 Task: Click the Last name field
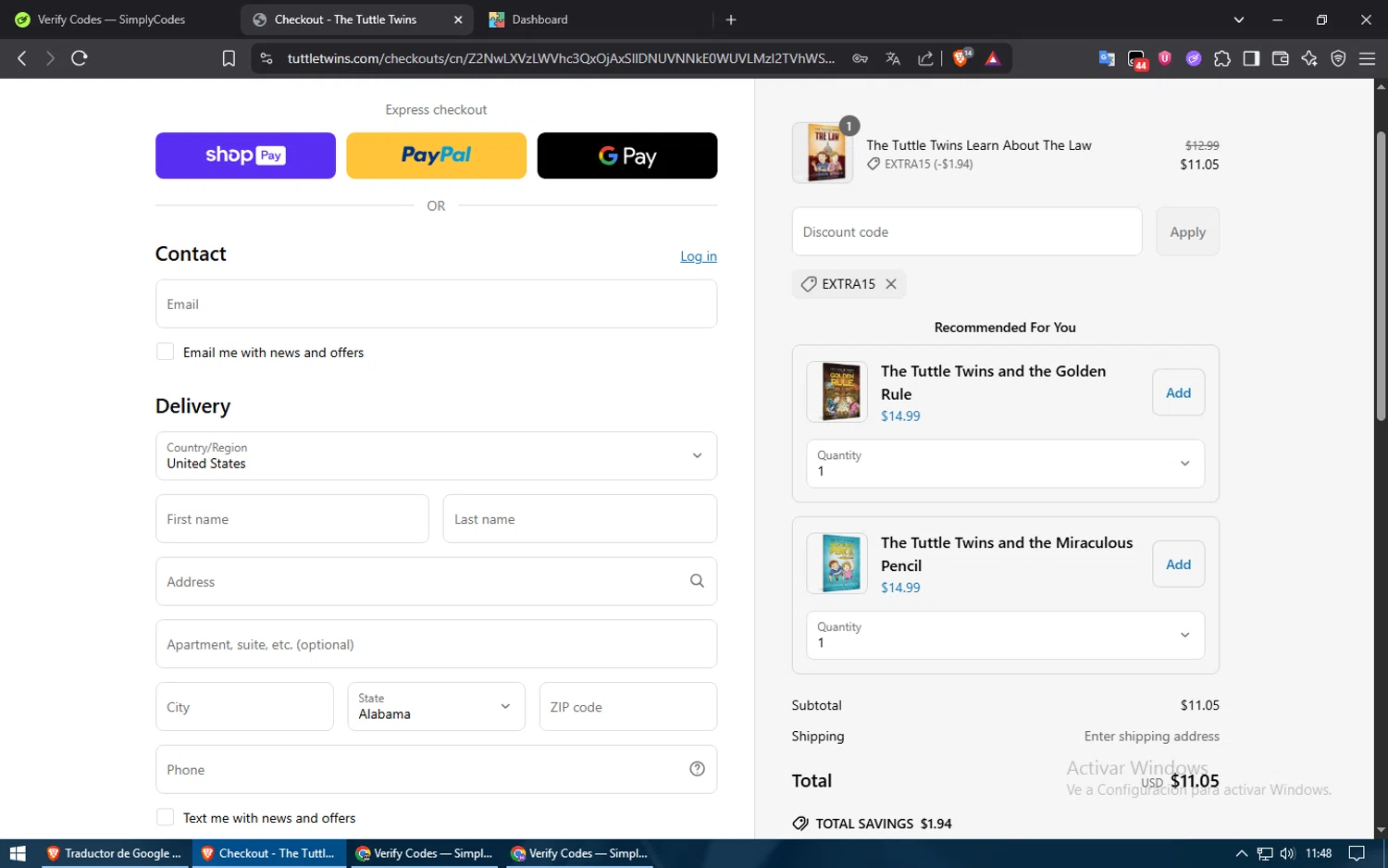(x=580, y=518)
